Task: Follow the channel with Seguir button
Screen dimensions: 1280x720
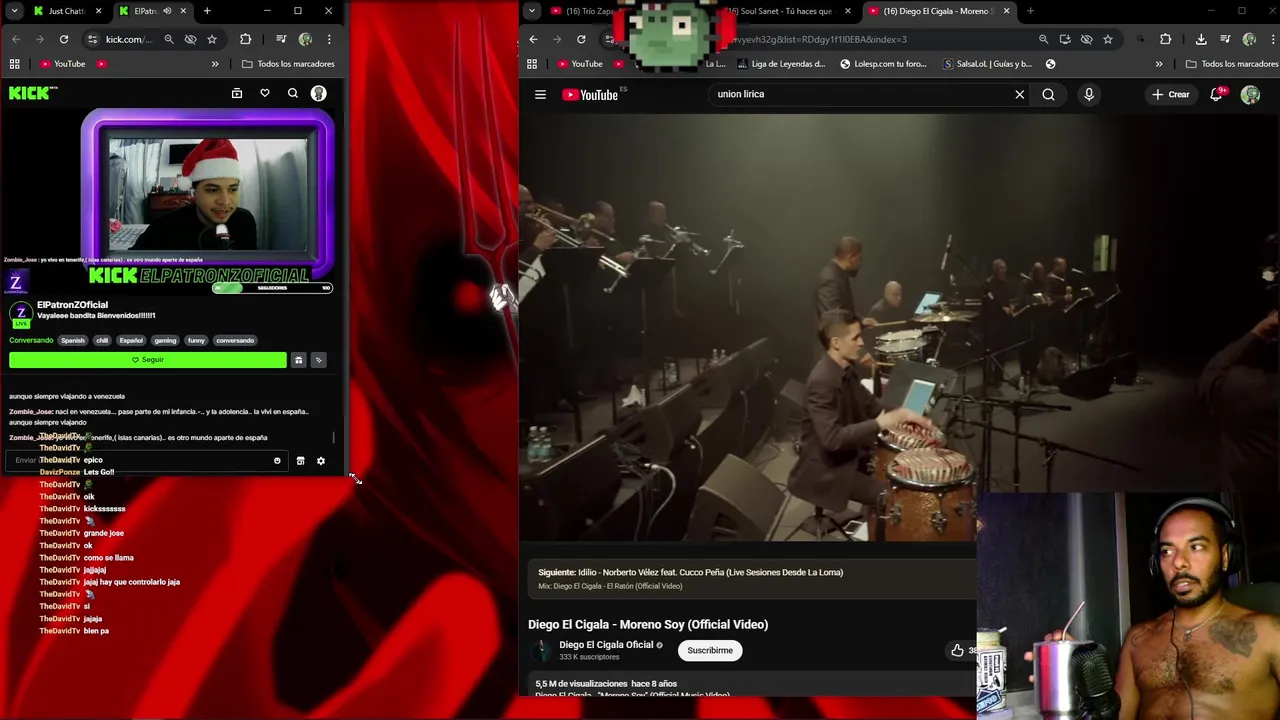Action: (148, 360)
